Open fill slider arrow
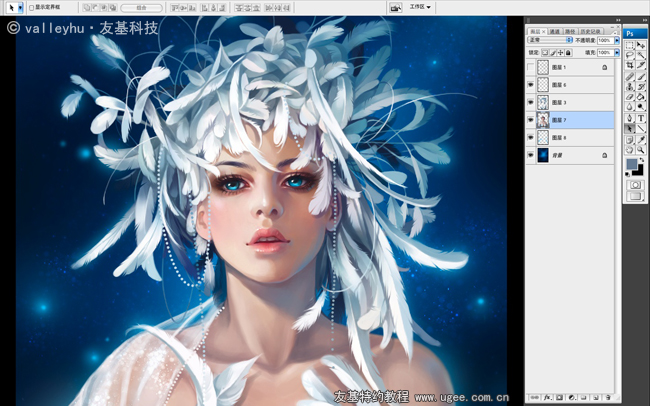This screenshot has width=650, height=406. point(617,53)
